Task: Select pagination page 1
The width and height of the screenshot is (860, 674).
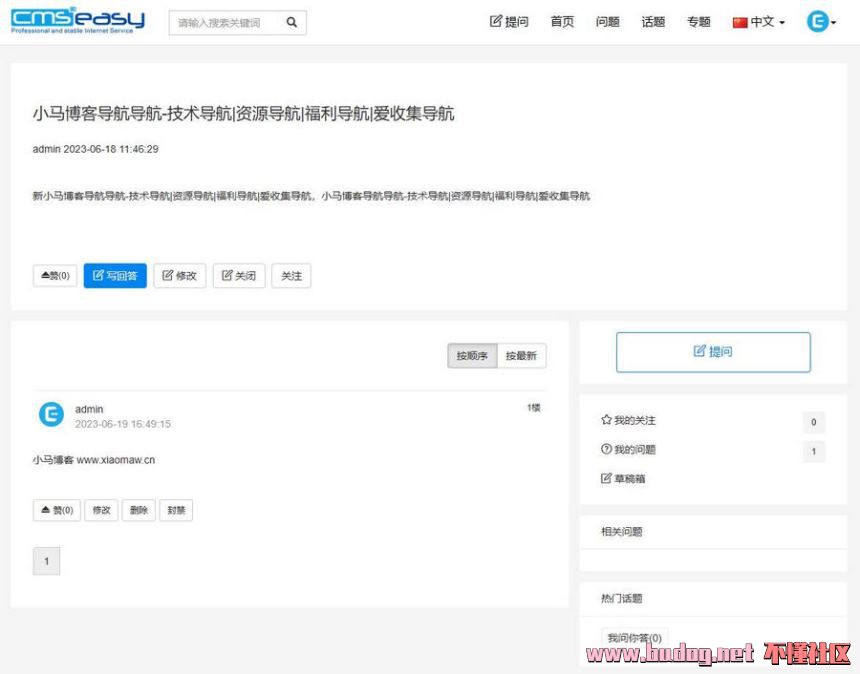Action: (47, 561)
